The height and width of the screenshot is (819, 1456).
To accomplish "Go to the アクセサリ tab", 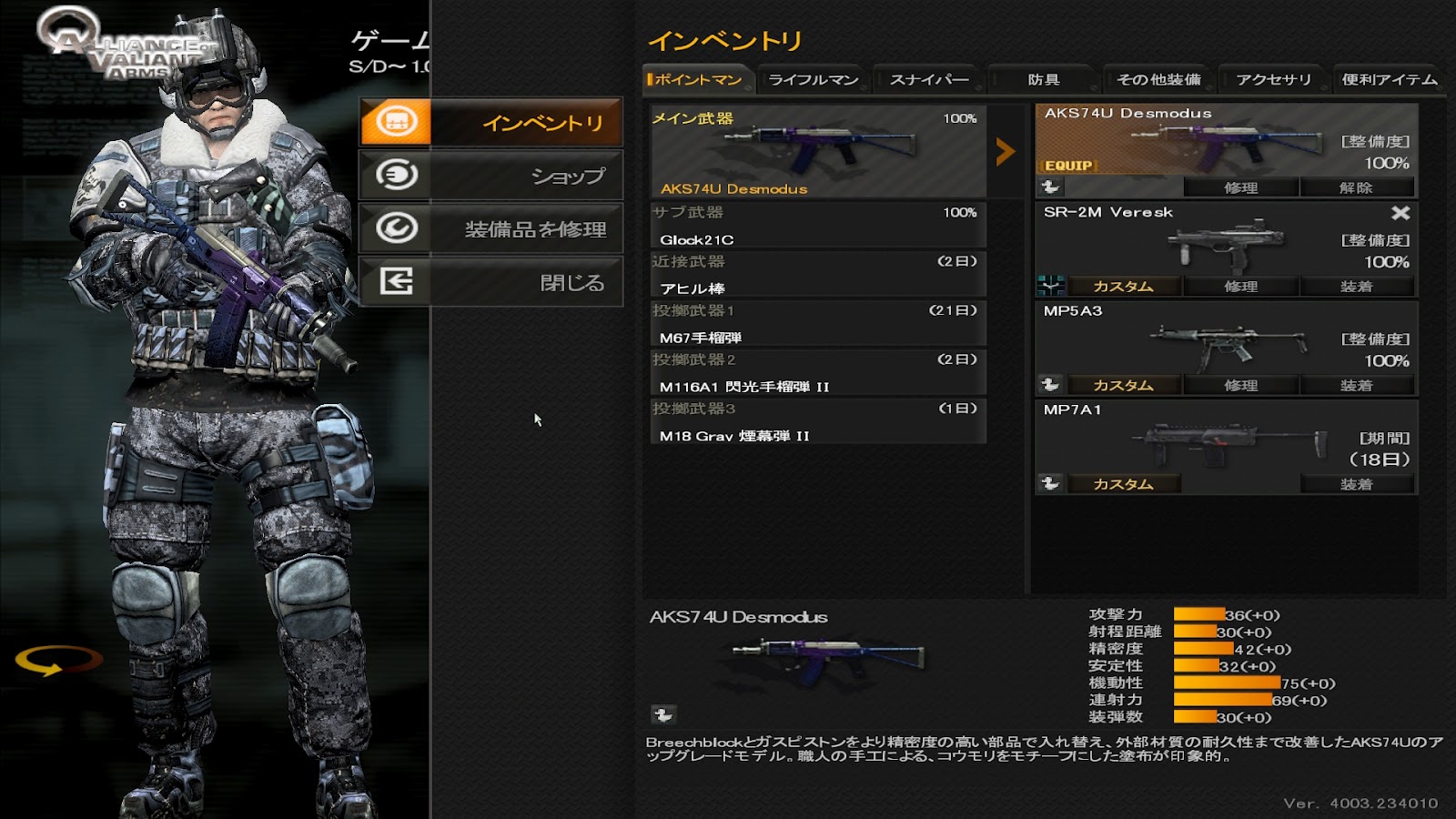I will tap(1273, 79).
